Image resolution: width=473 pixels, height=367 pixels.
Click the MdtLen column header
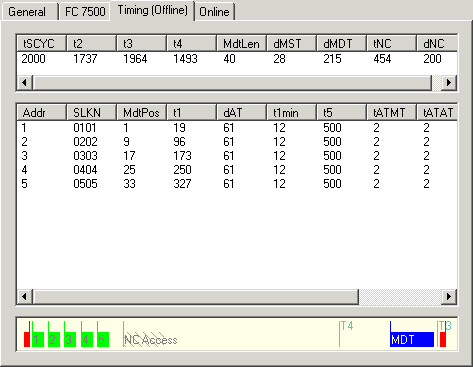(x=242, y=43)
